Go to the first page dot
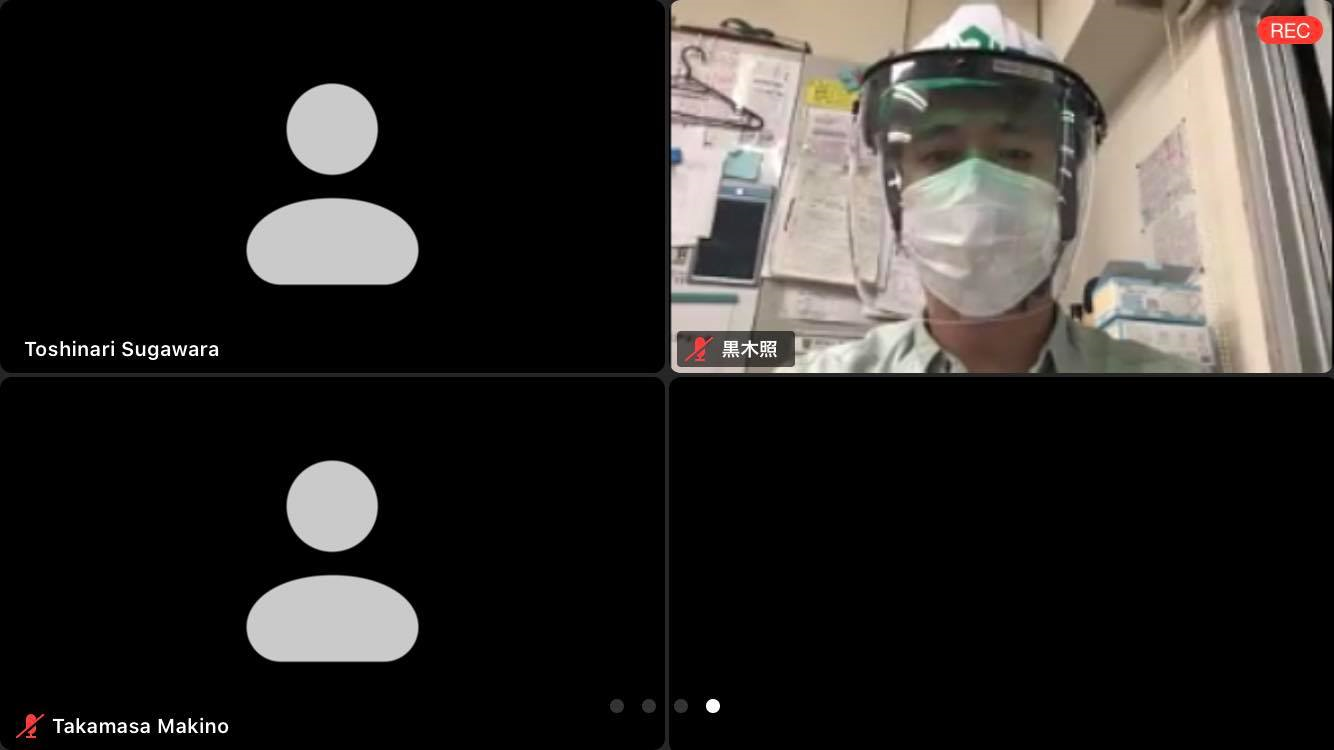The width and height of the screenshot is (1334, 750). (x=617, y=706)
